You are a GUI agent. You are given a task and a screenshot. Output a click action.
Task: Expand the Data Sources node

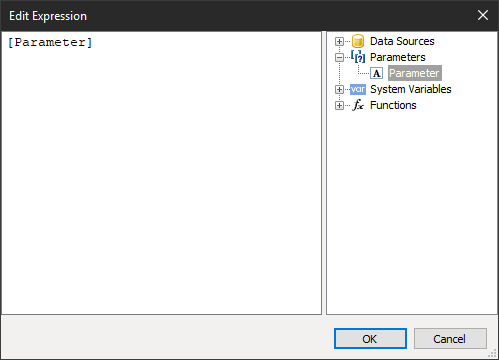click(339, 41)
